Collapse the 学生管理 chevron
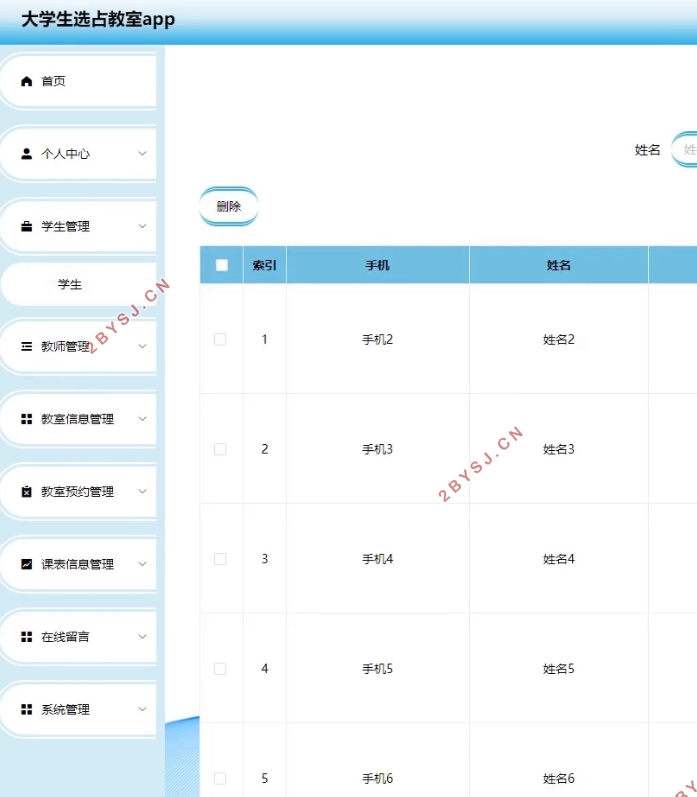697x797 pixels. click(143, 226)
